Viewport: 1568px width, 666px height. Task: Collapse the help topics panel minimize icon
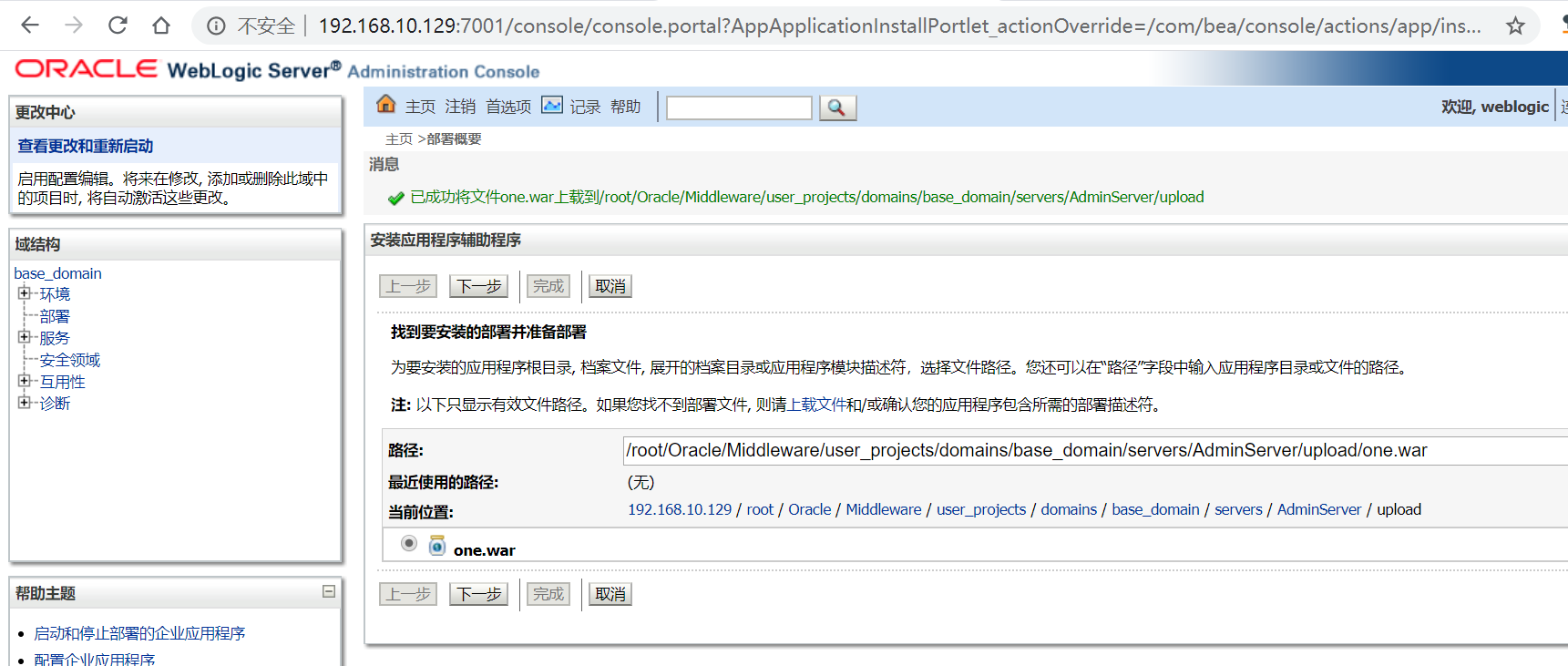[329, 592]
